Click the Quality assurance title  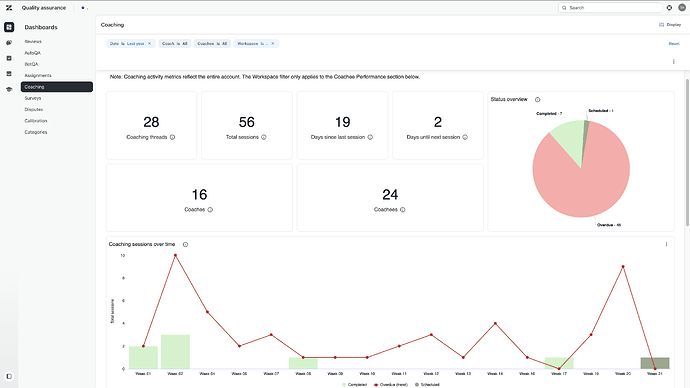tap(44, 8)
